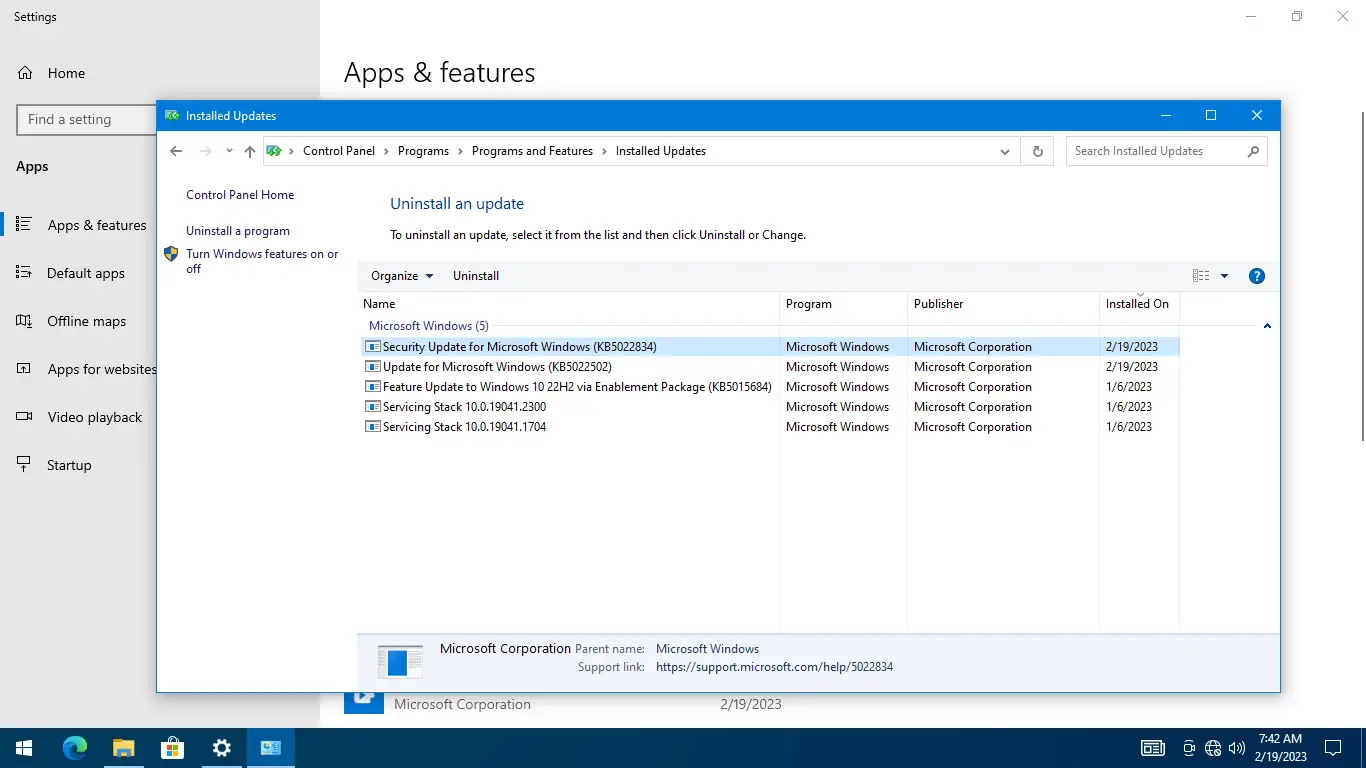
Task: Click Installed Updates in the address breadcrumb
Action: [x=661, y=151]
